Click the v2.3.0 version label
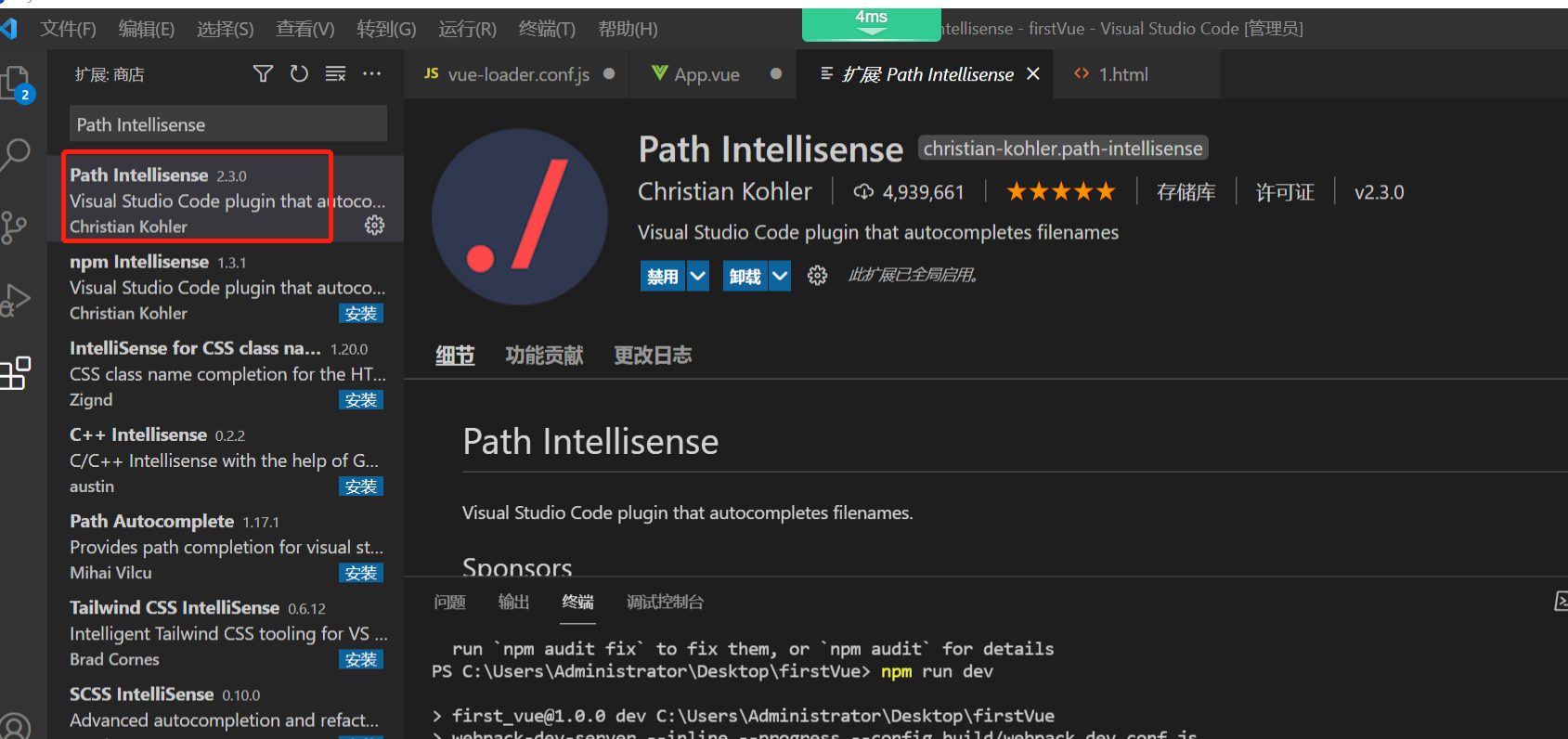Screen dimensions: 1568x739 click(1379, 192)
